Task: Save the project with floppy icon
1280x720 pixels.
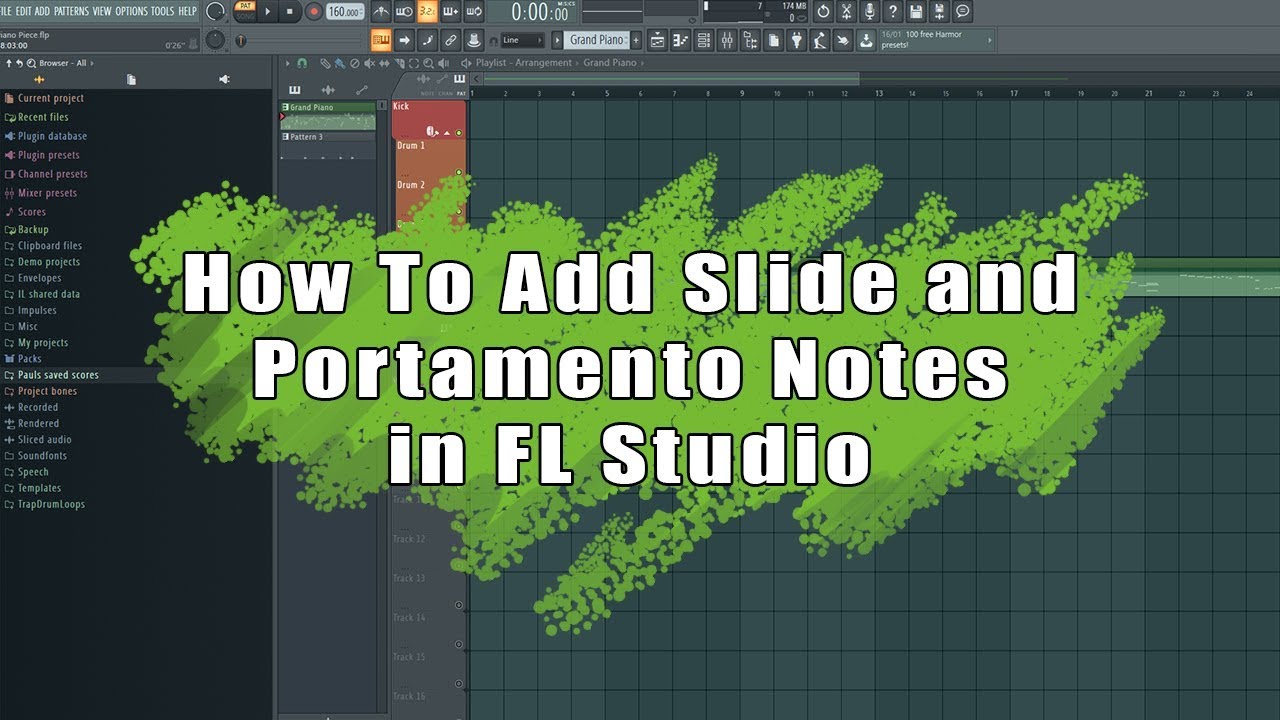Action: [x=916, y=12]
